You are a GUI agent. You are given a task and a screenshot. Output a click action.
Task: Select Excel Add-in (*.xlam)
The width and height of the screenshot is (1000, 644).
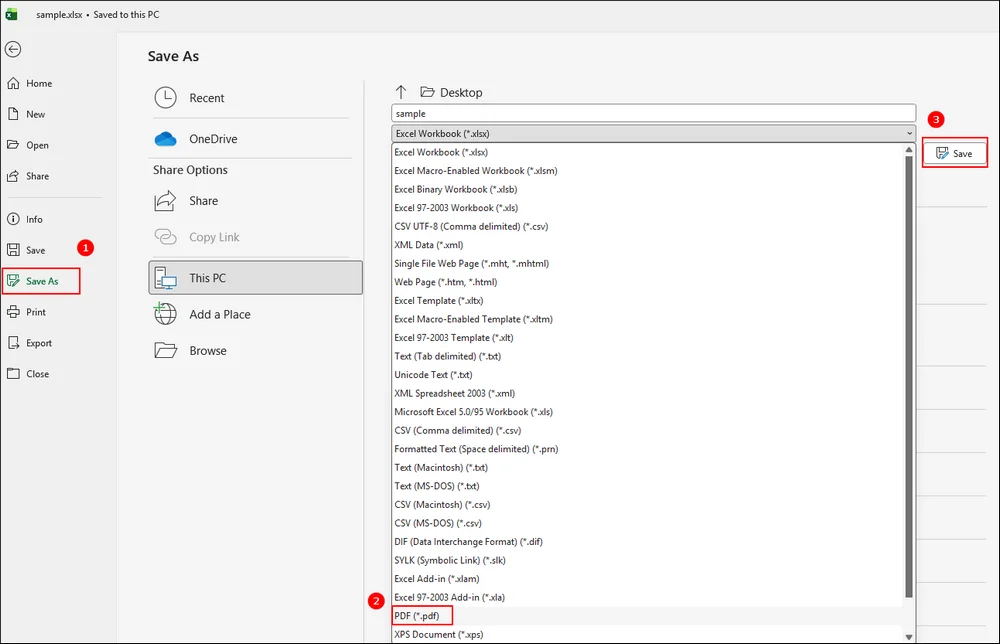click(649, 579)
